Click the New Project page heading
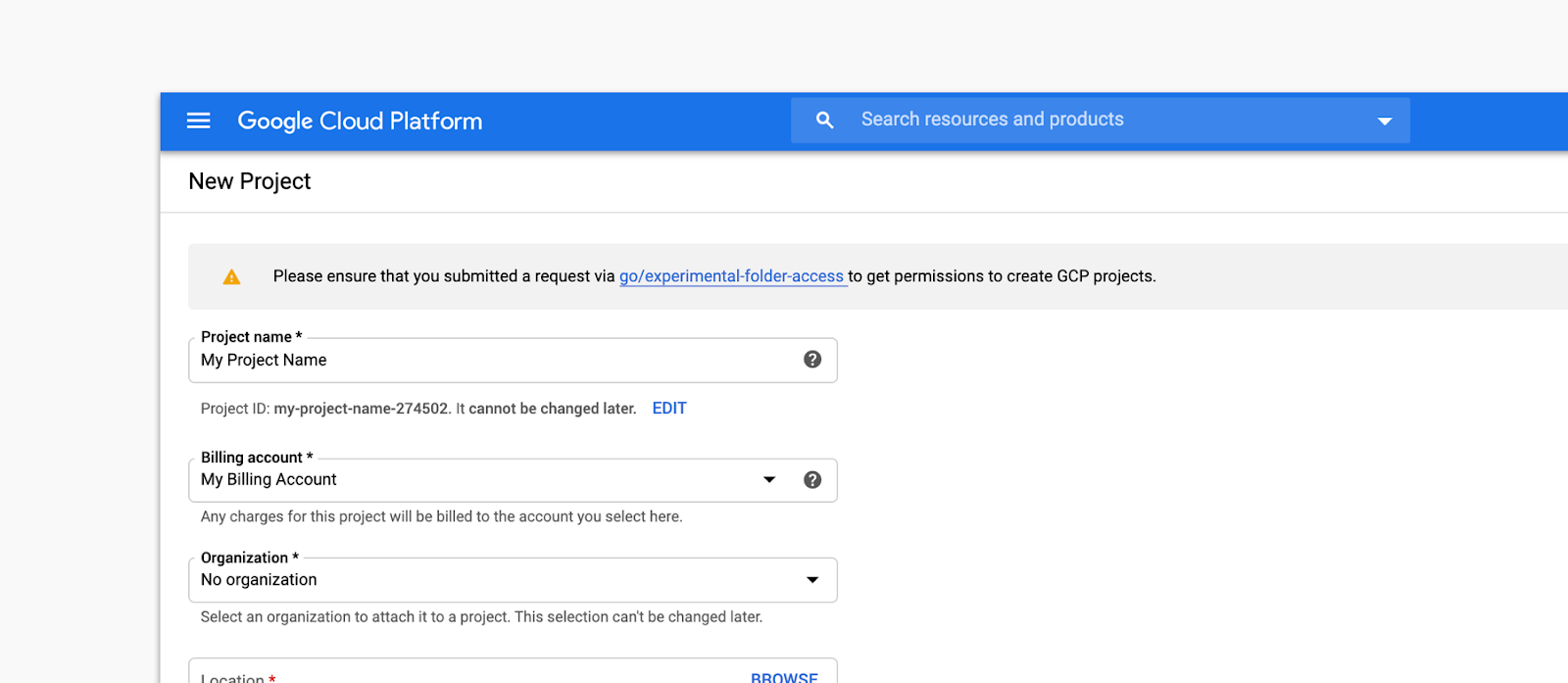The width and height of the screenshot is (1568, 683). tap(250, 181)
